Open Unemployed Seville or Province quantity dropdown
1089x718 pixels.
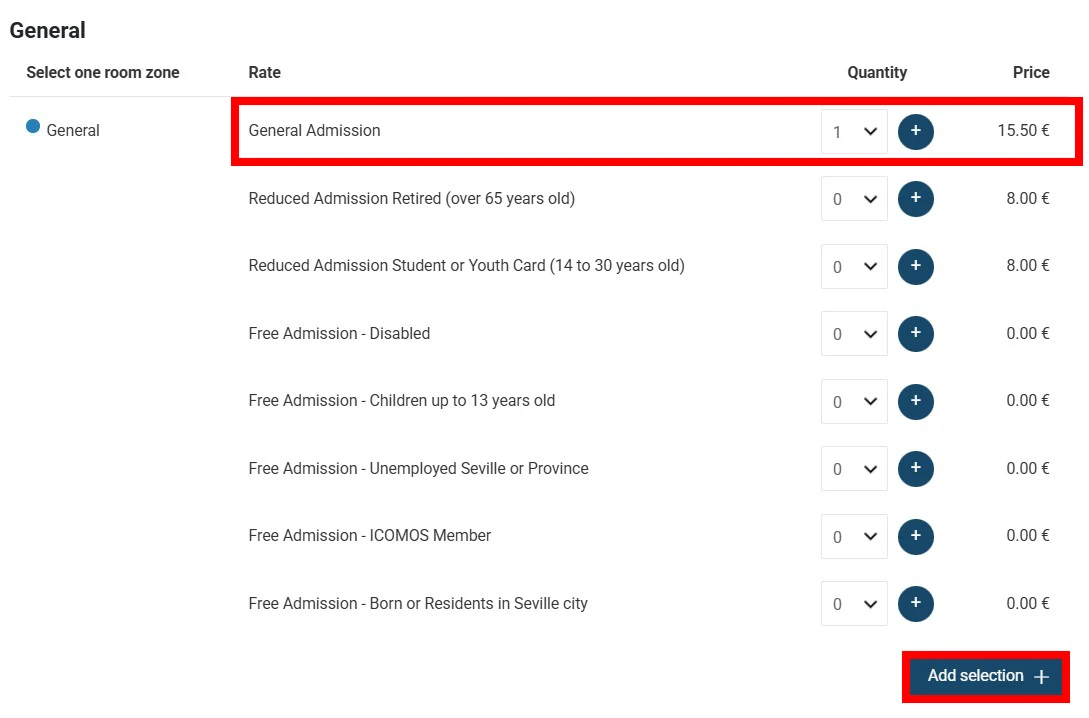(x=854, y=469)
